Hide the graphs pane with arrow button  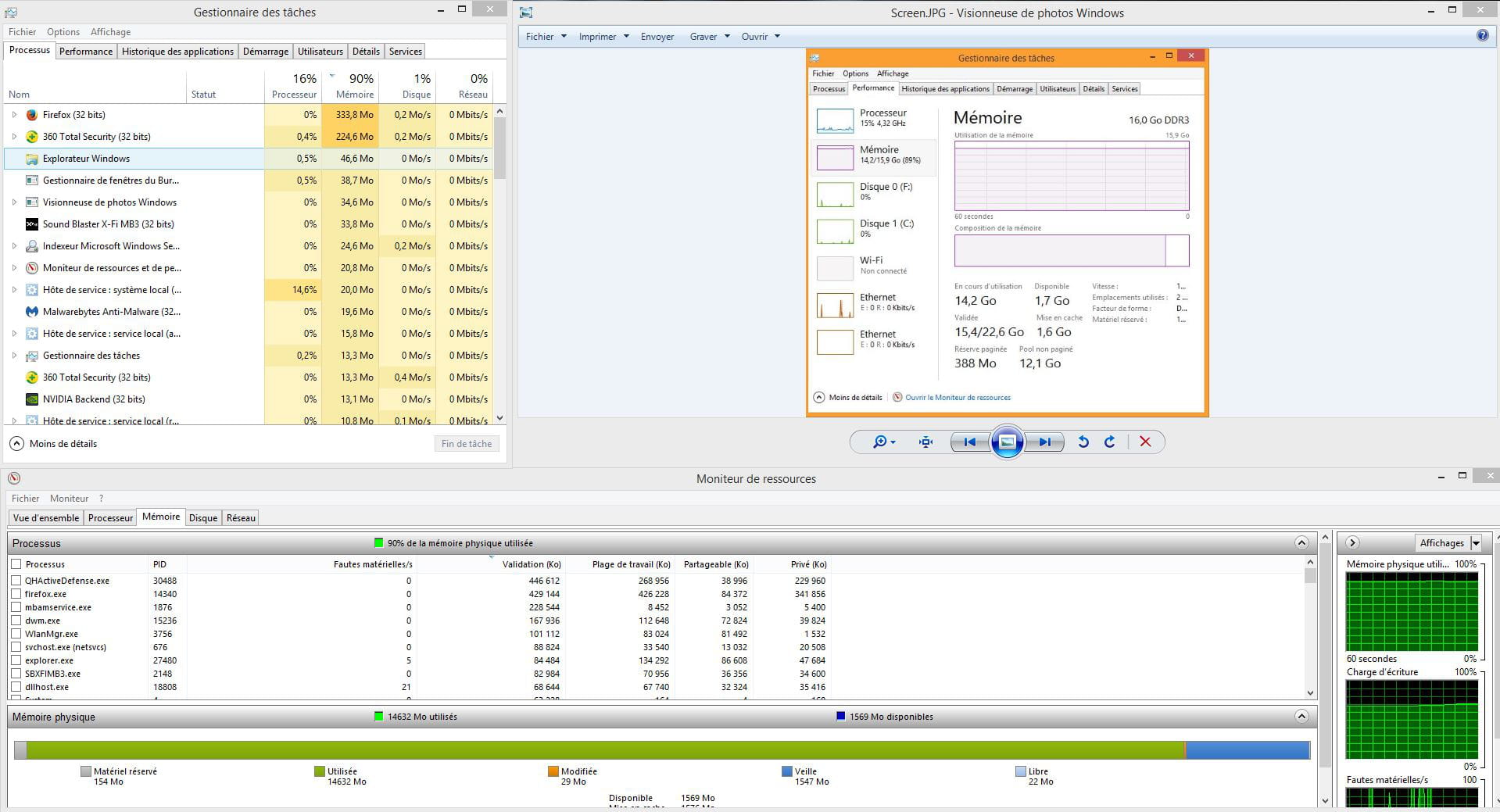1352,542
